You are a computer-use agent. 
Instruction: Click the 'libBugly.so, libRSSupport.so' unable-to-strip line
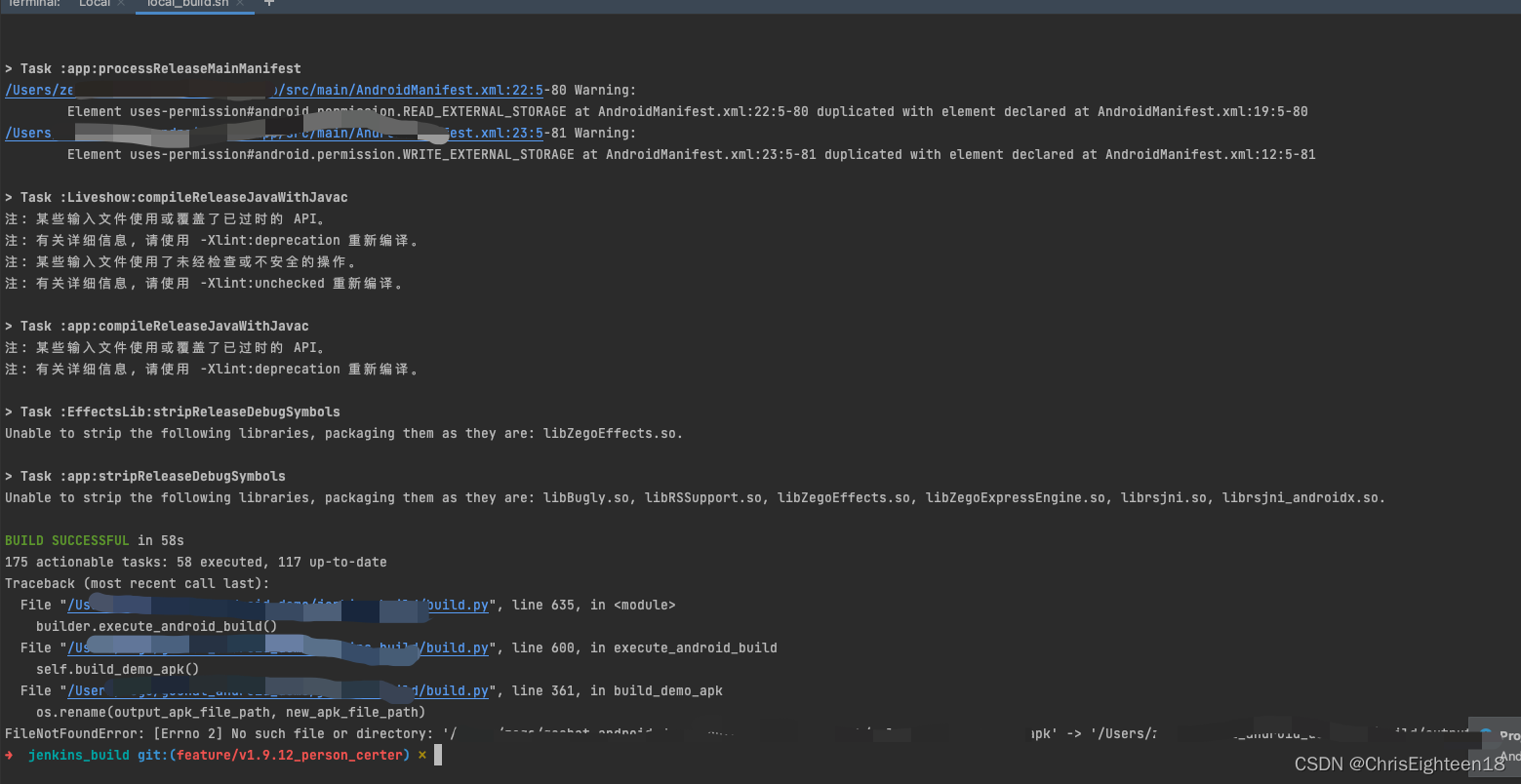pyautogui.click(x=696, y=497)
